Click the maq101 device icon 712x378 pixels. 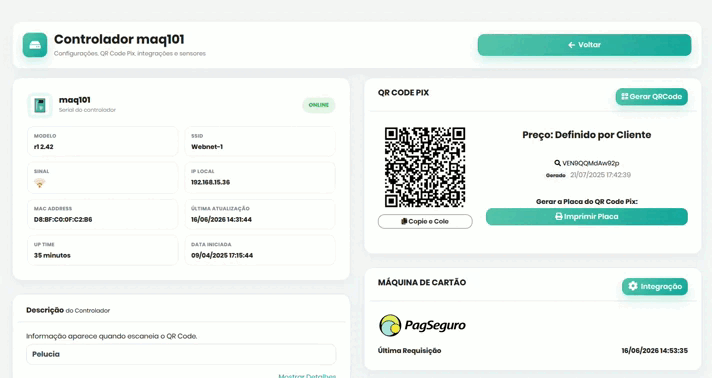[x=40, y=105]
